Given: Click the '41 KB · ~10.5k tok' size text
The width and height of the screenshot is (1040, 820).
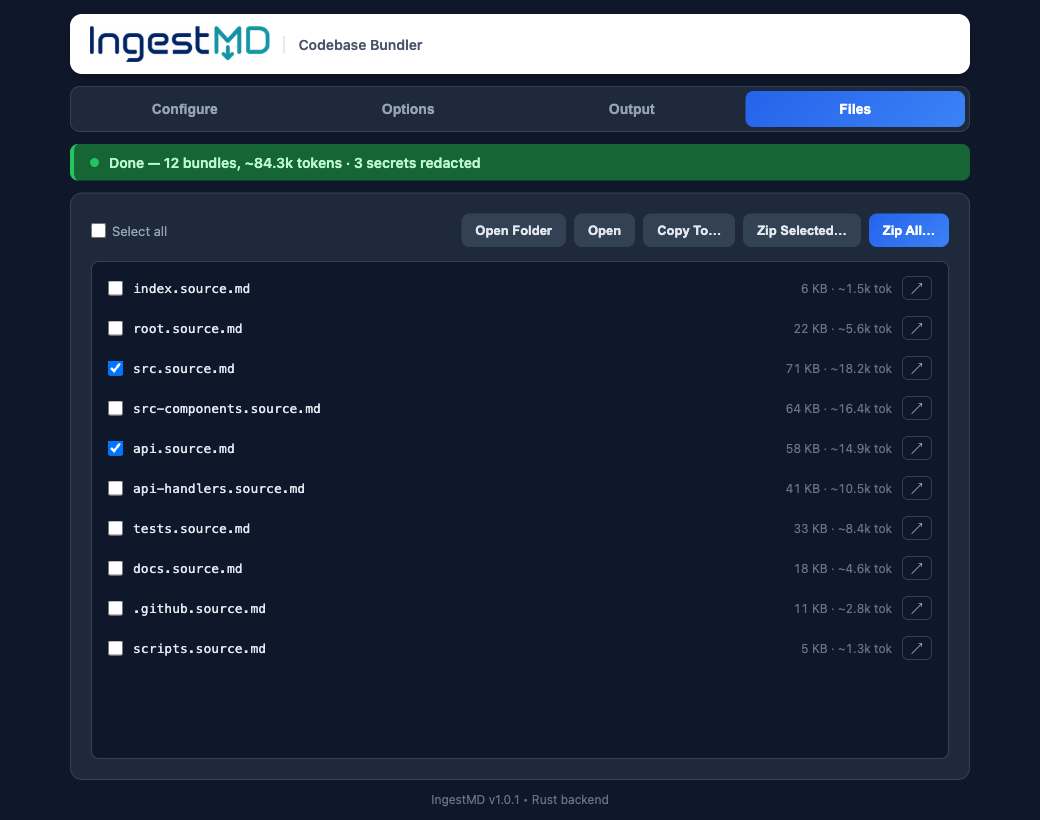Looking at the screenshot, I should (838, 488).
